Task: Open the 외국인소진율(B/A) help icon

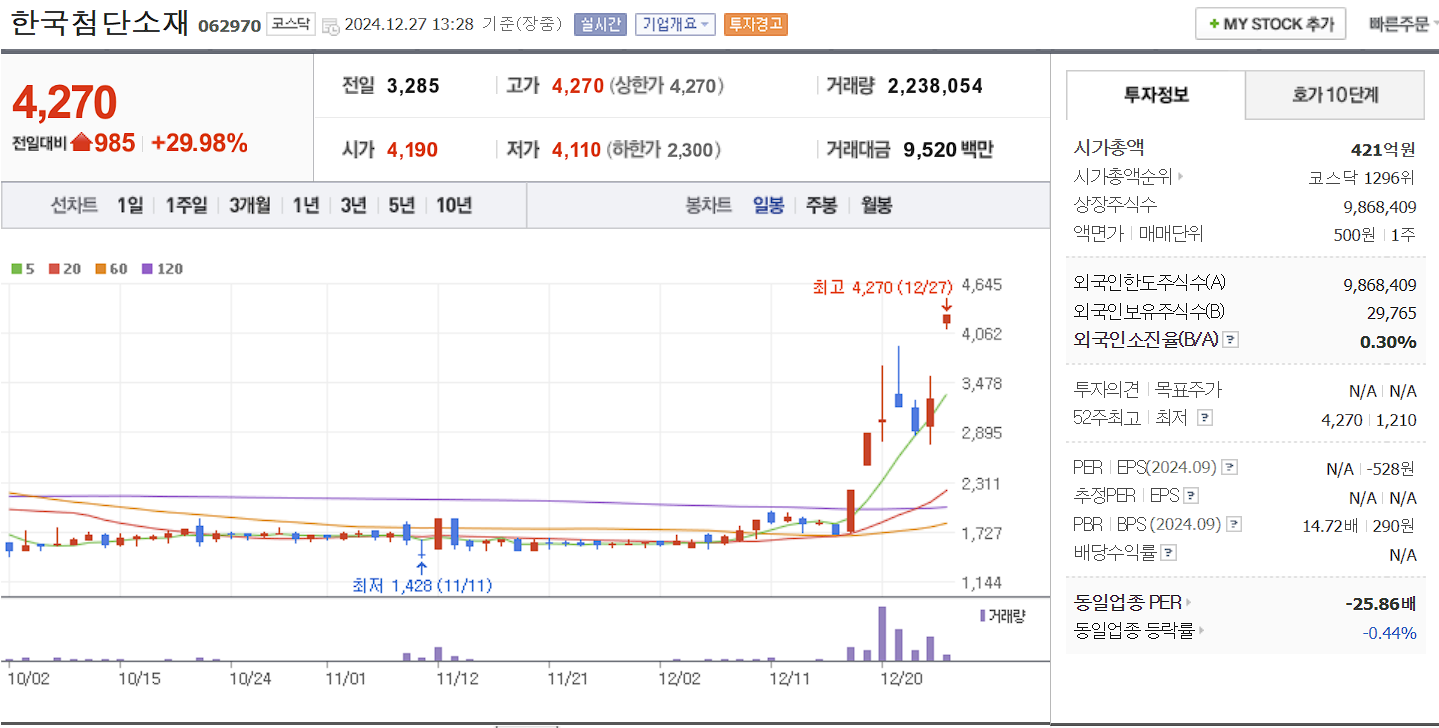Action: tap(1231, 340)
